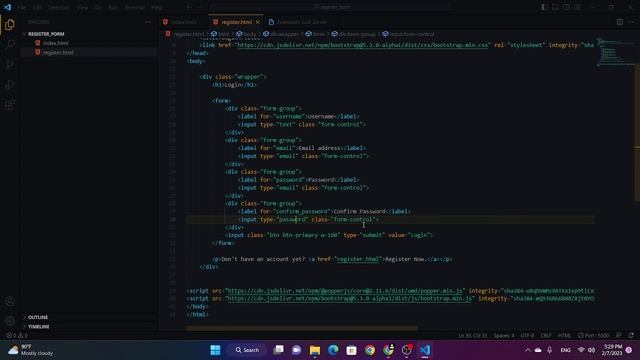Open Microsoft Edge from the taskbar
The width and height of the screenshot is (640, 360).
[x=333, y=350]
